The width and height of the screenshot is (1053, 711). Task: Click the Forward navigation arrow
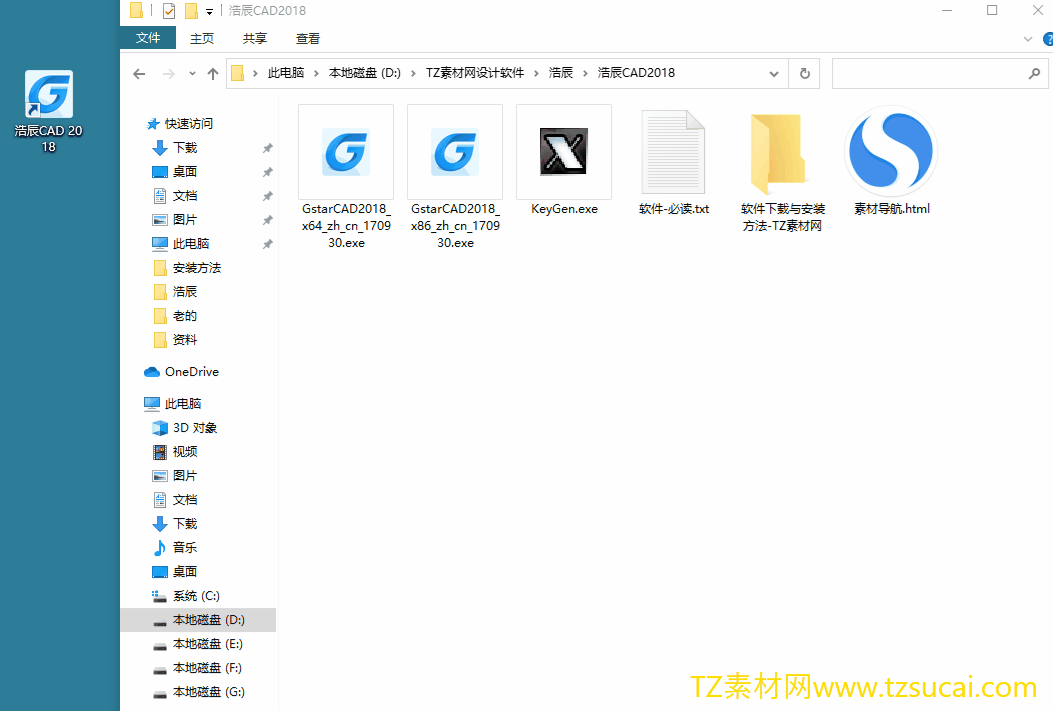169,74
